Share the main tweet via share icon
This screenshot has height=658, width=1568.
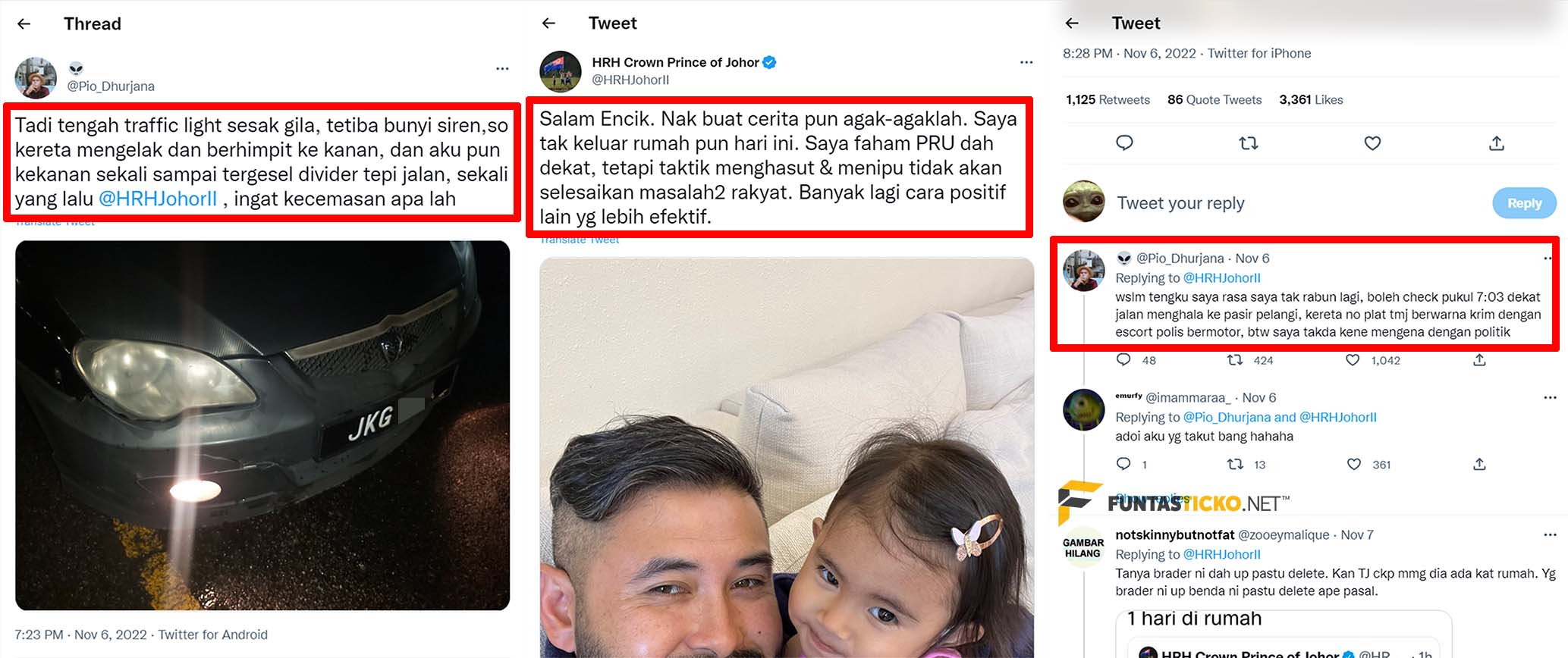click(x=1497, y=143)
